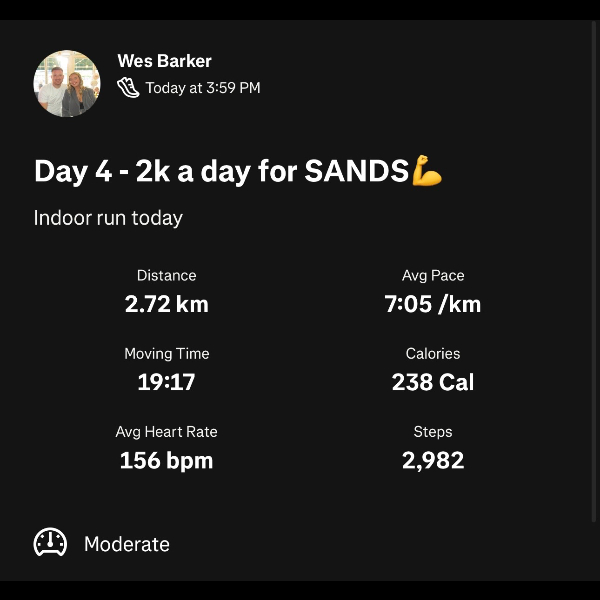Click the Avg Pace label
This screenshot has width=600, height=600.
[x=433, y=275]
